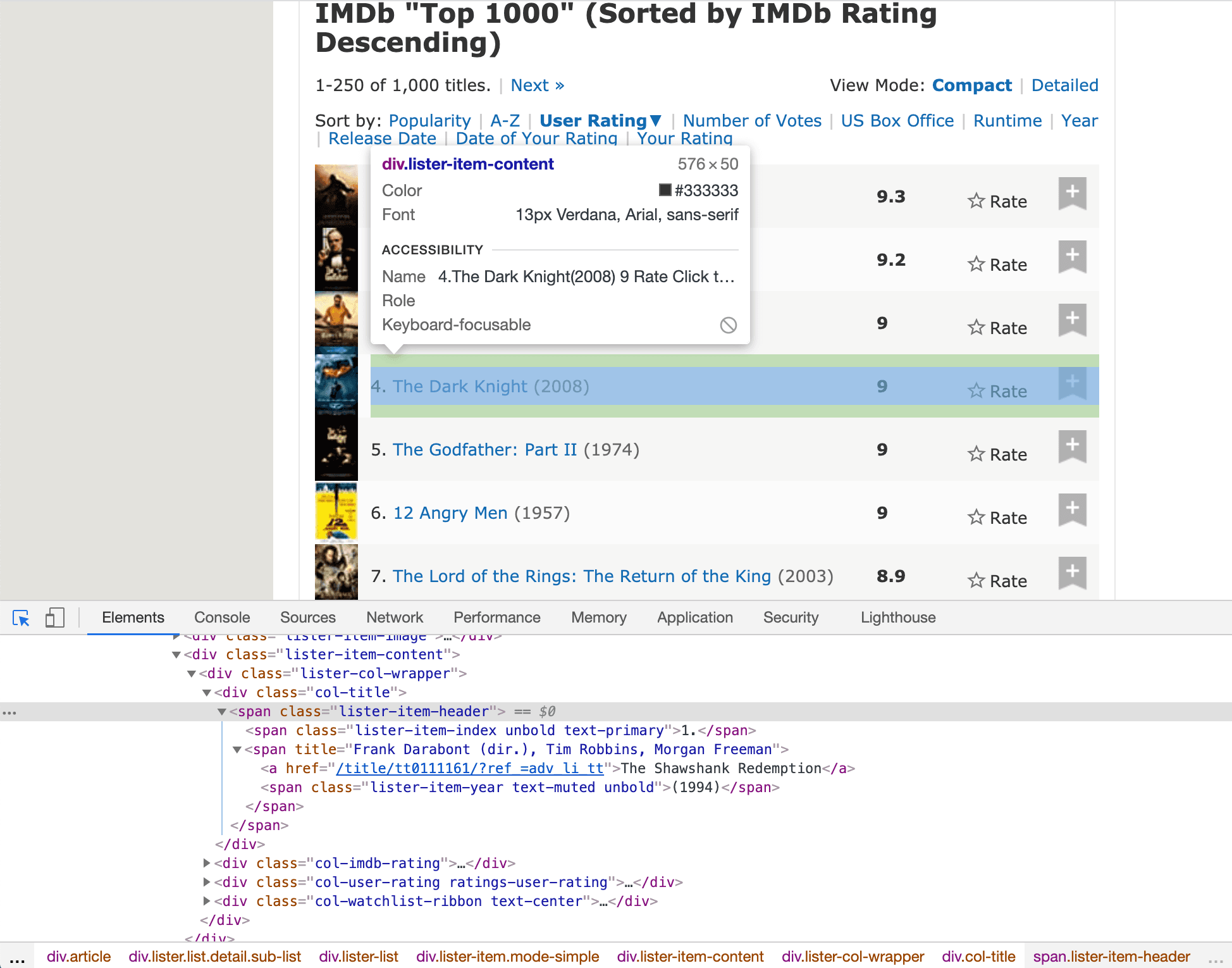Open the Lighthouse tab
Viewport: 1232px width, 968px height.
898,617
